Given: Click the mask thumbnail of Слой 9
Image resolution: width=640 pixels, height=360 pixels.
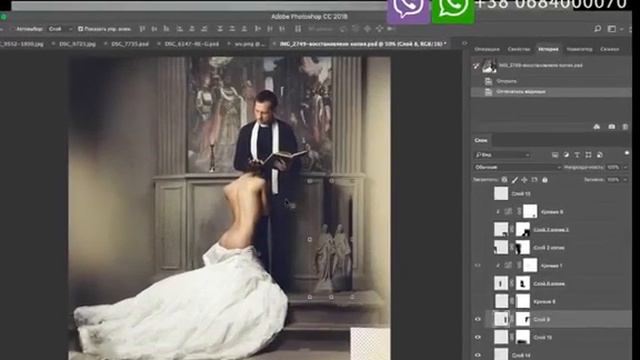Looking at the screenshot, I should pos(523,319).
